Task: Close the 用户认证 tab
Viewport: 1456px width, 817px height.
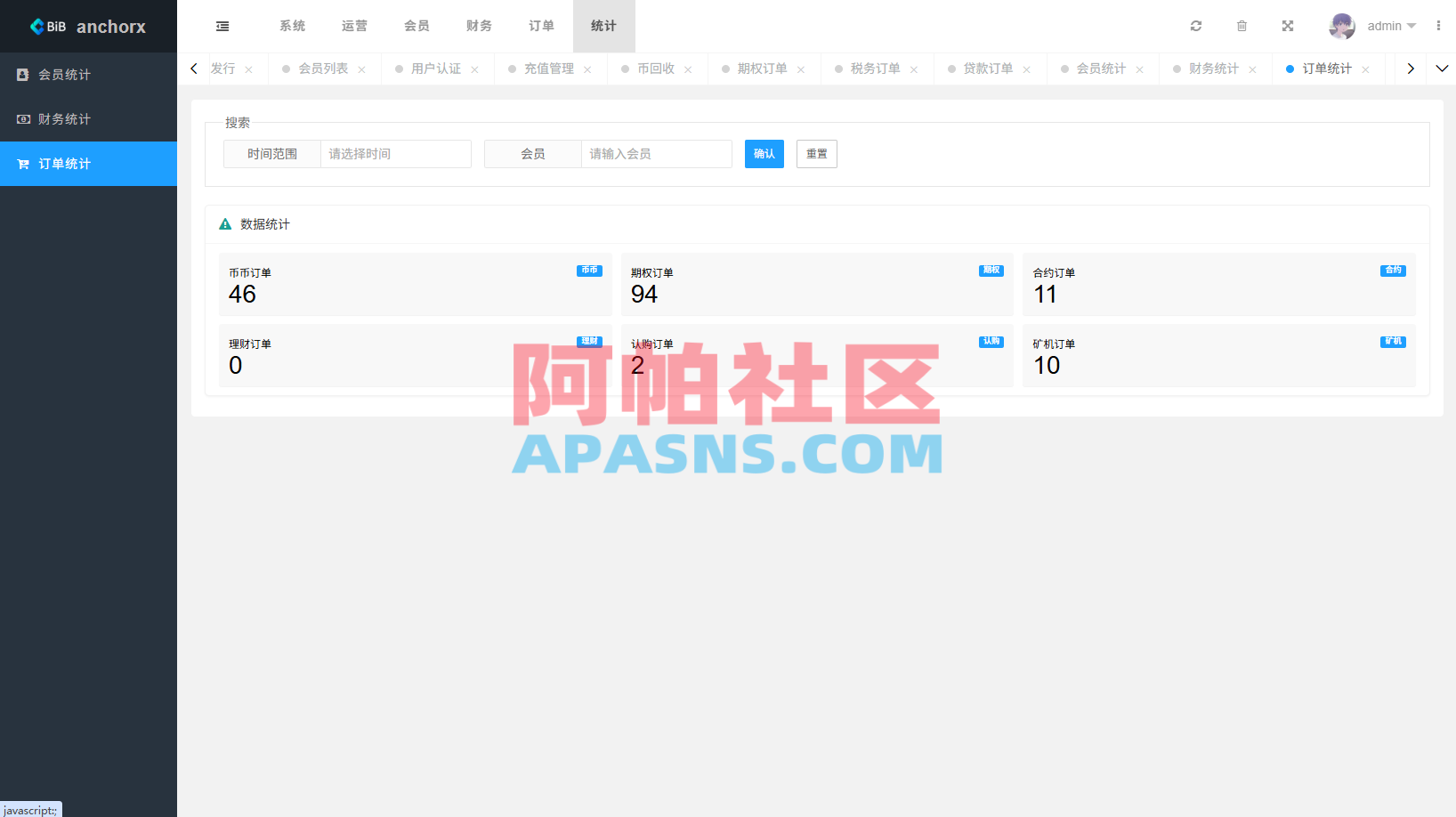Action: click(474, 69)
